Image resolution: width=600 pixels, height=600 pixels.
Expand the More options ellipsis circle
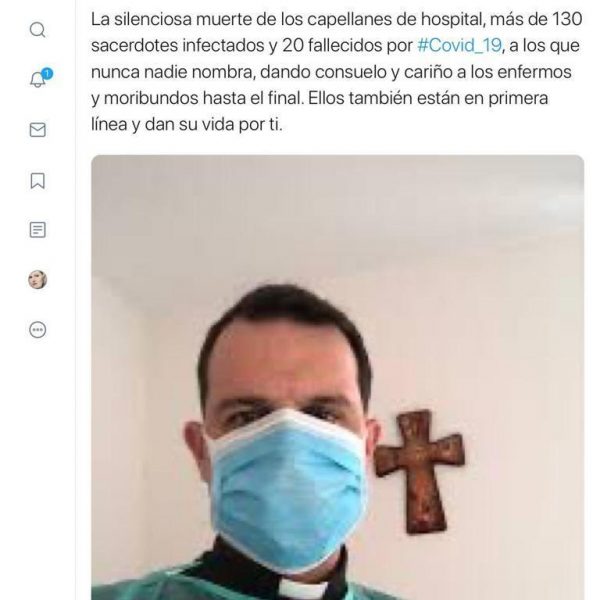click(x=38, y=329)
